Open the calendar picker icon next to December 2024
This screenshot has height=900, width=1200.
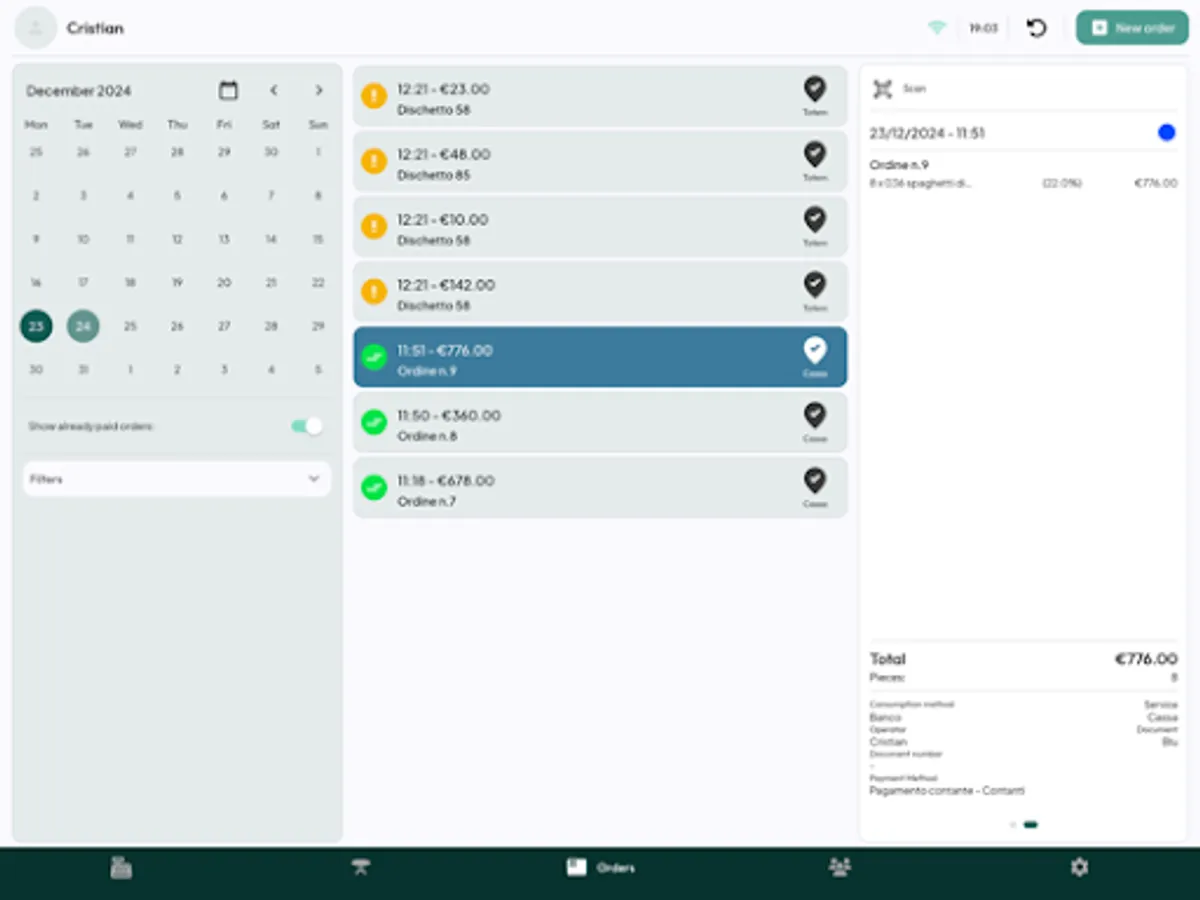point(228,90)
